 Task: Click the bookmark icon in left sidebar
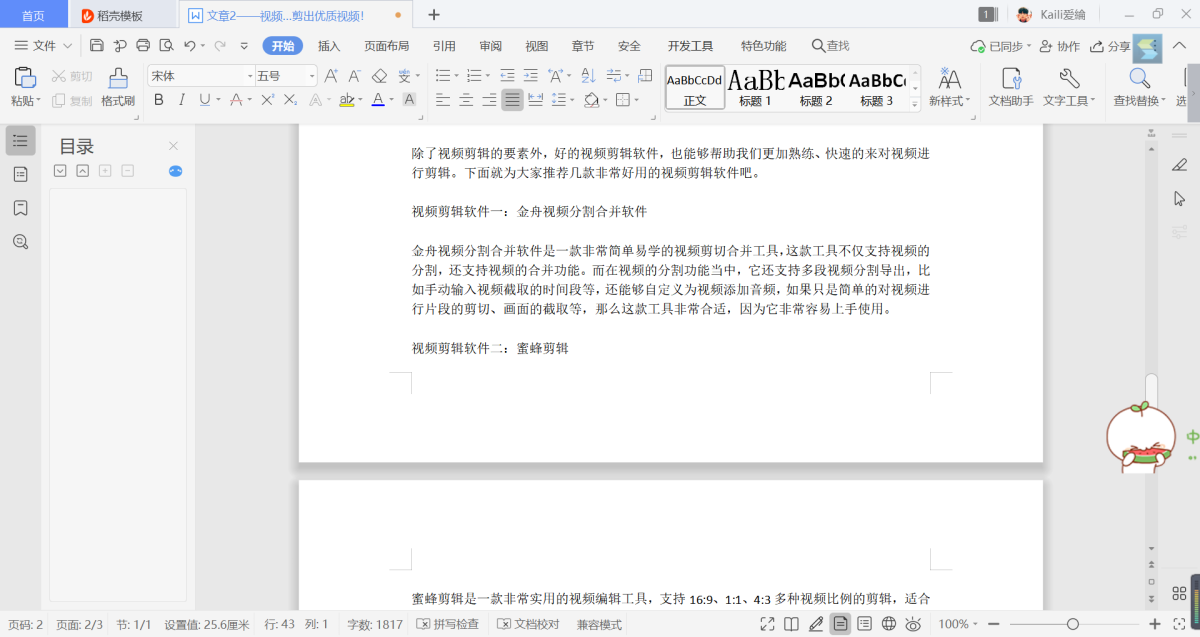point(20,208)
